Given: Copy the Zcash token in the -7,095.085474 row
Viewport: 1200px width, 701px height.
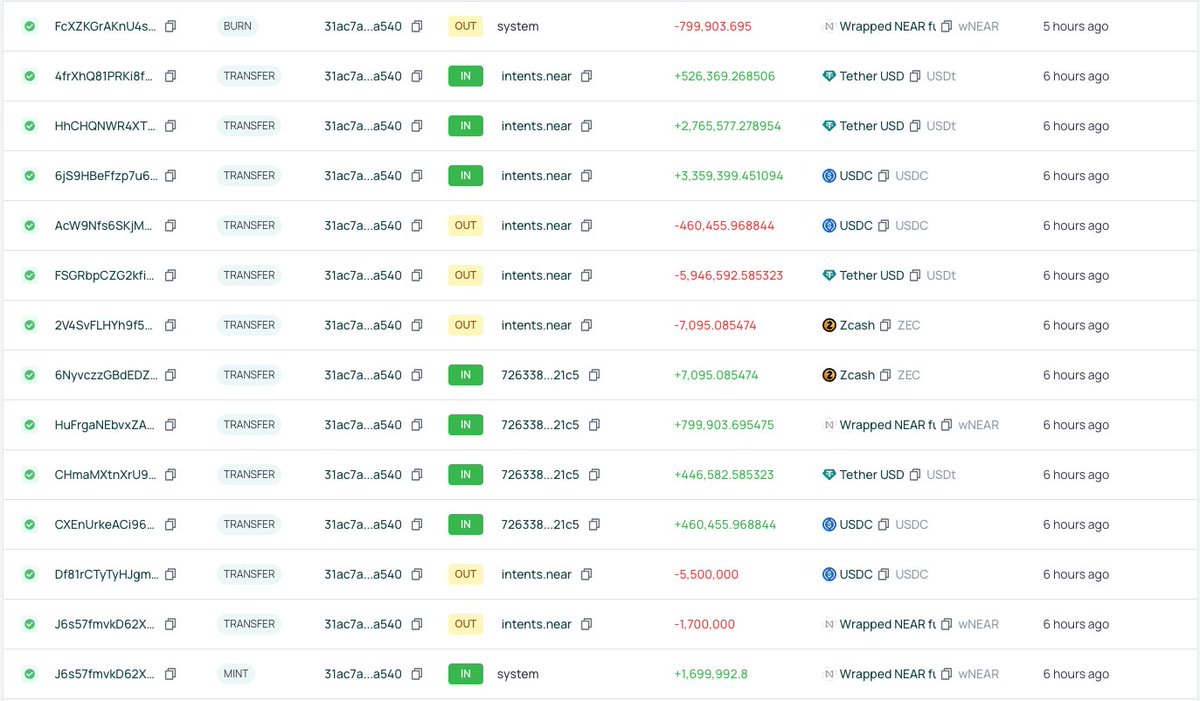Looking at the screenshot, I should point(886,325).
